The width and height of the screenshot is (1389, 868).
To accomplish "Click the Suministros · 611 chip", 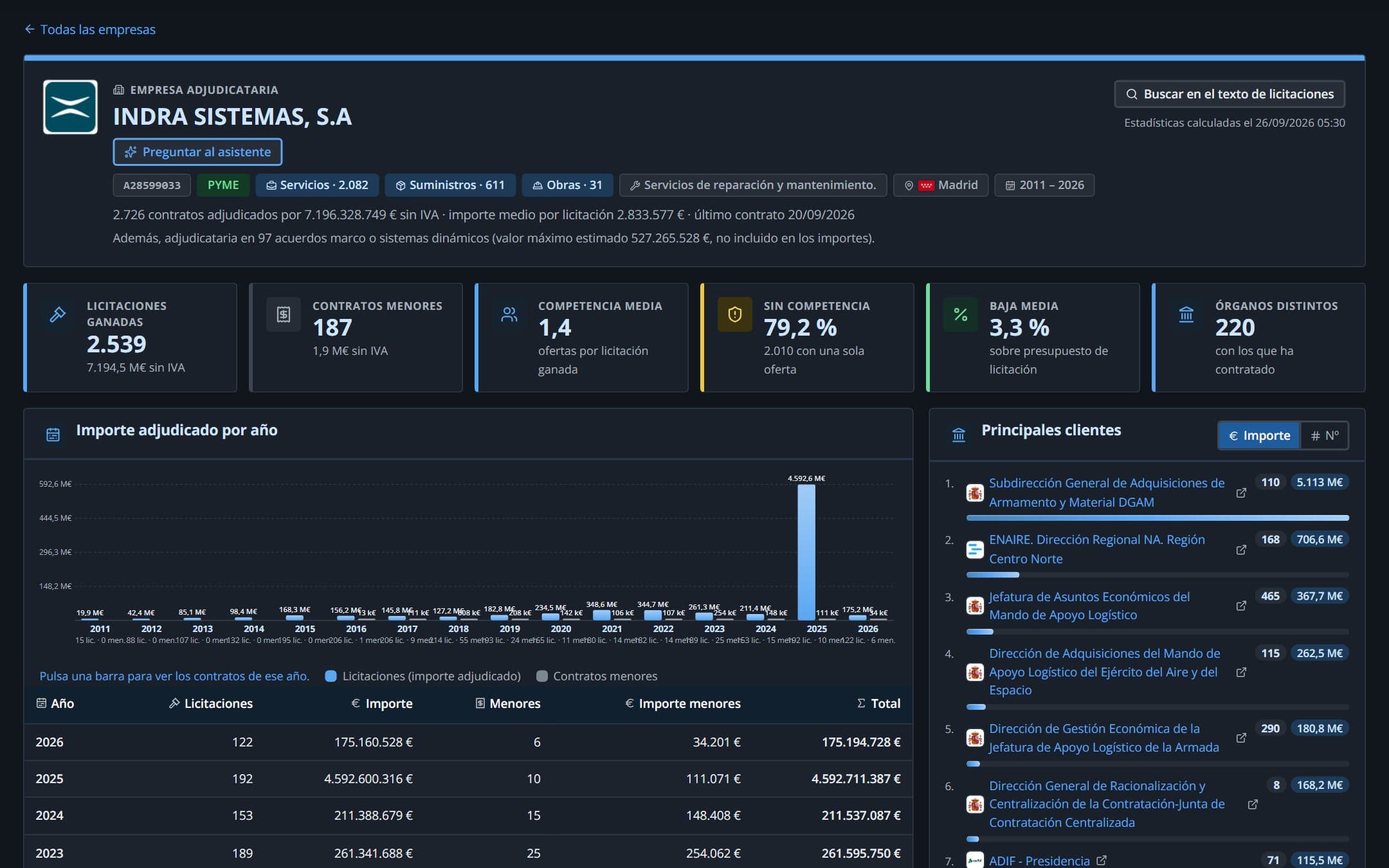I will tap(450, 185).
